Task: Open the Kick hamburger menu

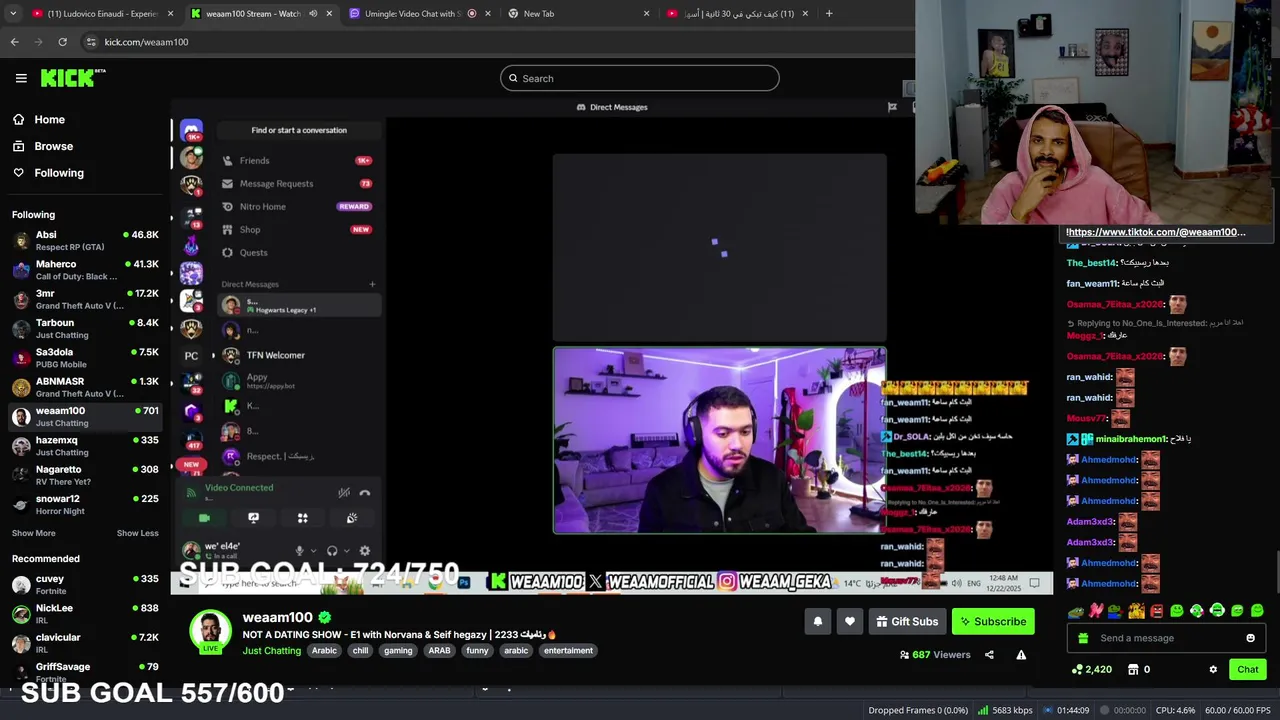Action: tap(21, 78)
